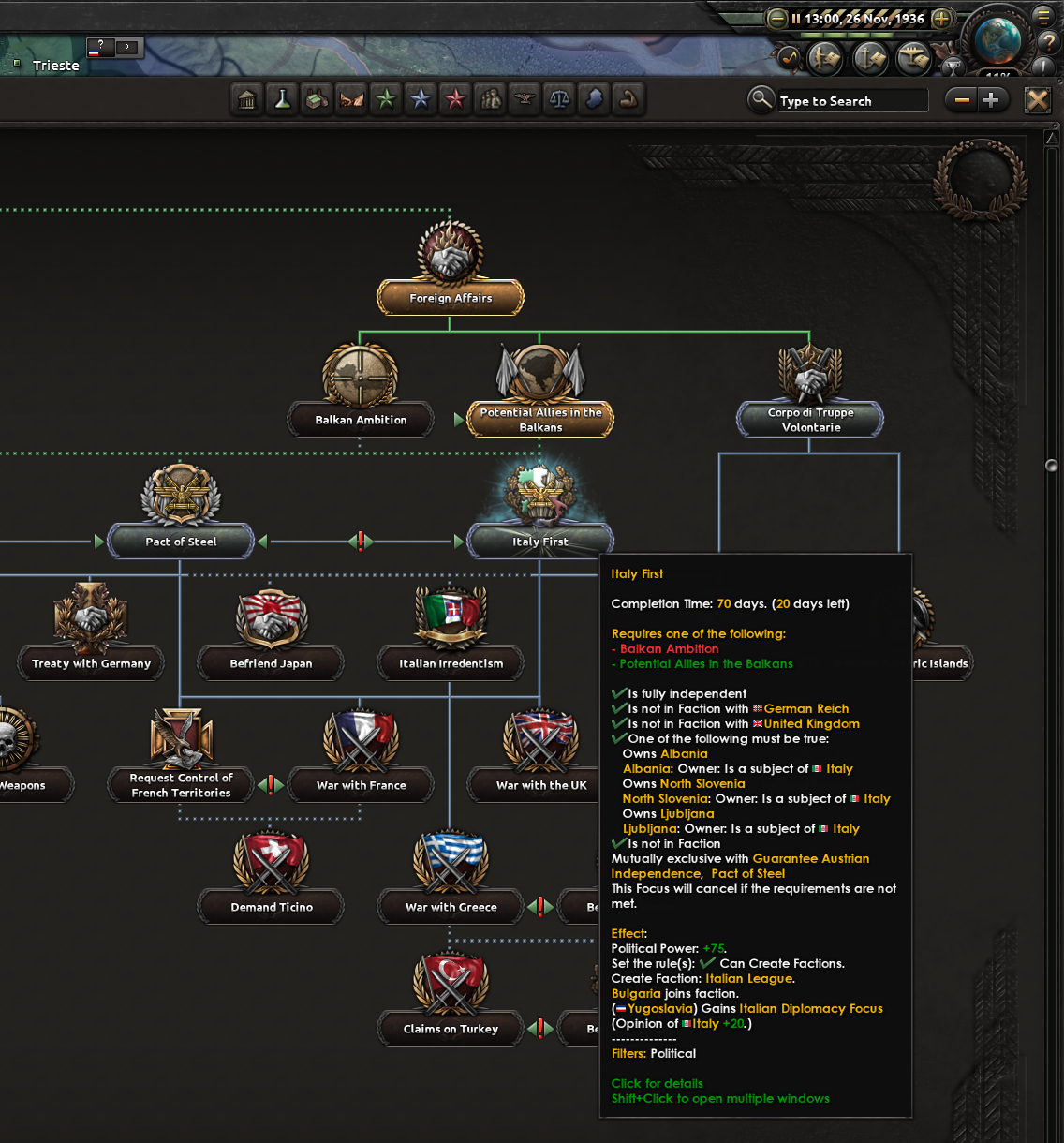Toggle the industry factory filter
Viewport: 1064px width, 1143px height.
317,99
